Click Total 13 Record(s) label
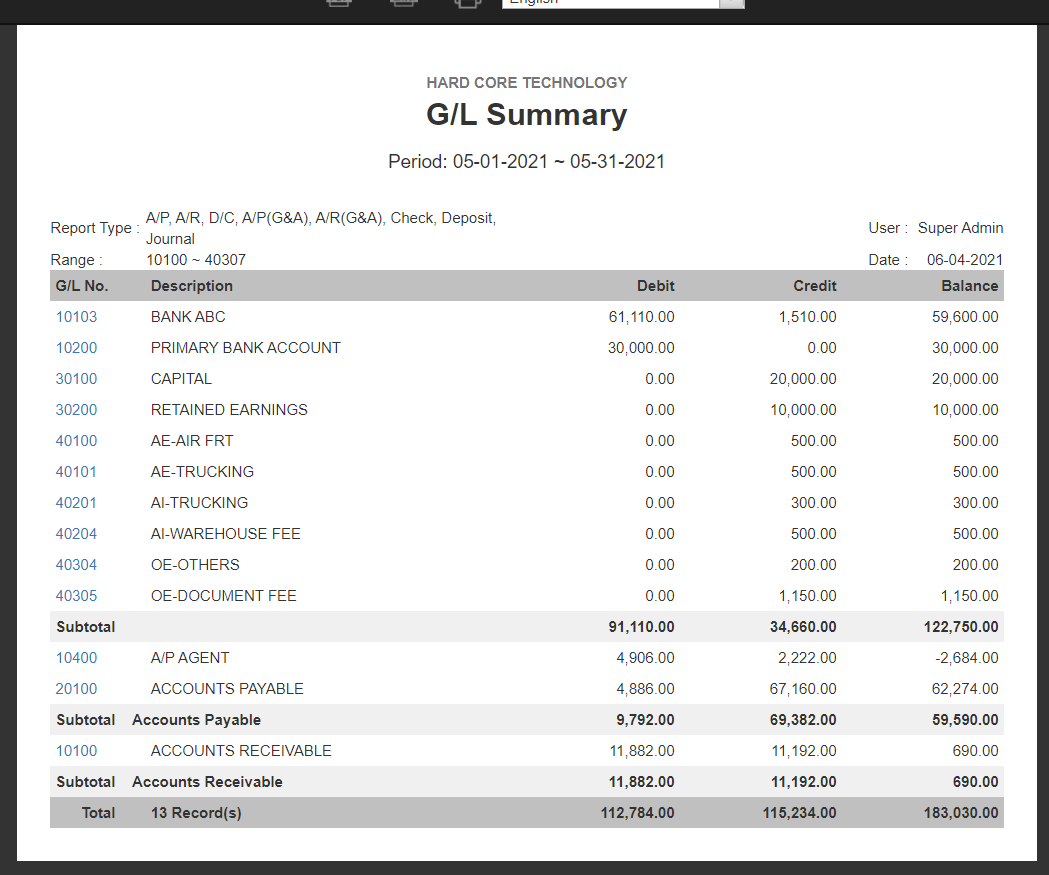 point(162,813)
